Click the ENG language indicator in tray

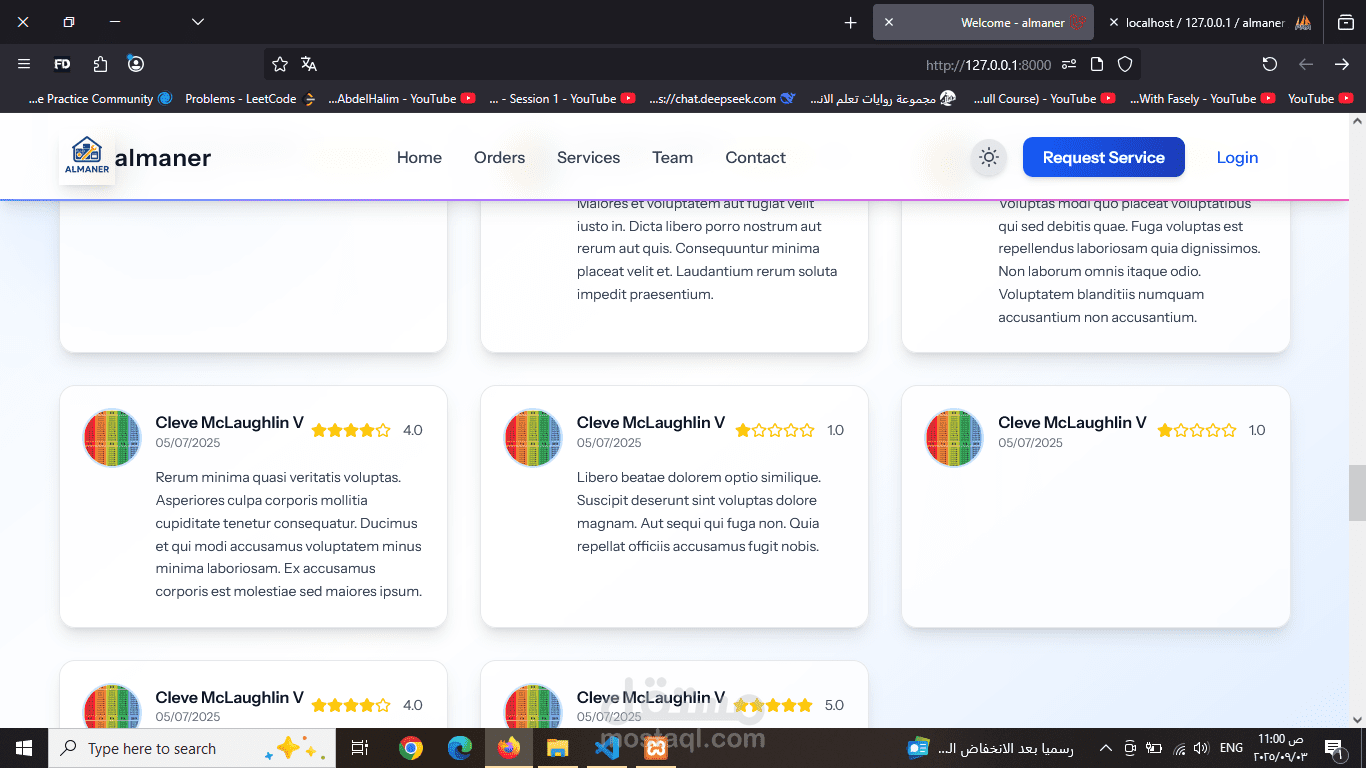point(1231,748)
